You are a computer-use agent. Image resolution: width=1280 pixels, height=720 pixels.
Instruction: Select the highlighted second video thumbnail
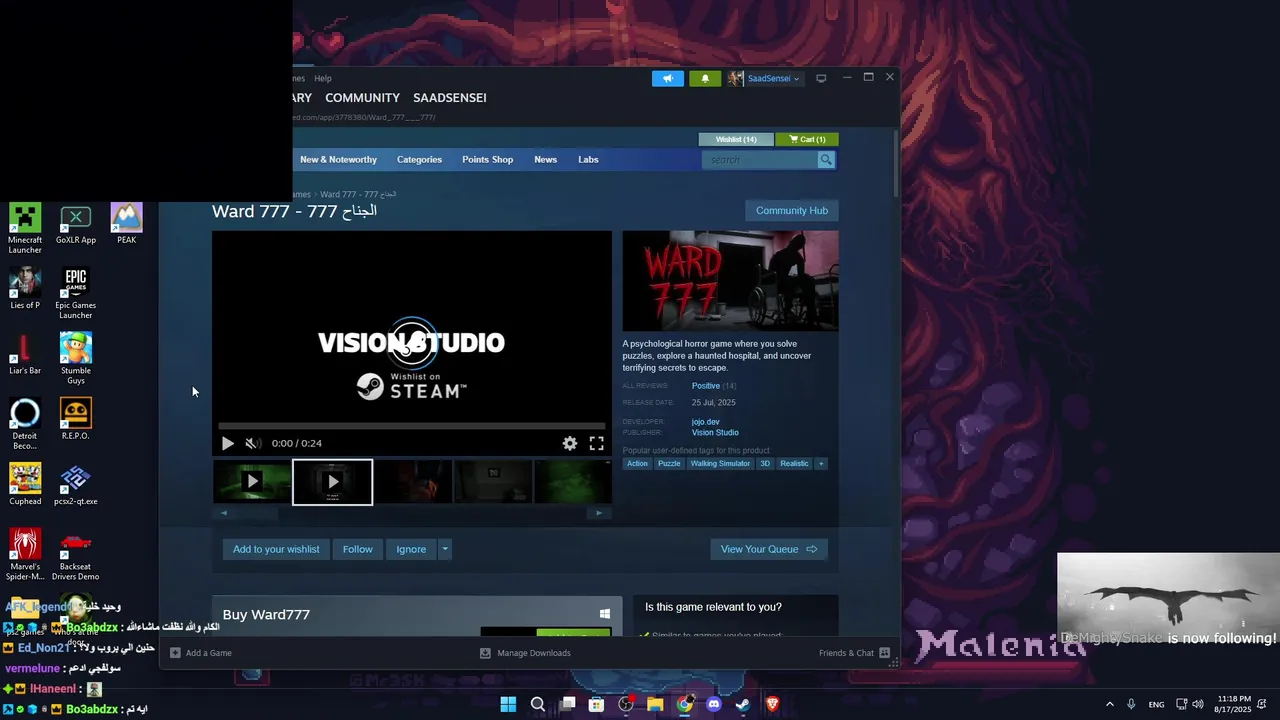pos(333,482)
